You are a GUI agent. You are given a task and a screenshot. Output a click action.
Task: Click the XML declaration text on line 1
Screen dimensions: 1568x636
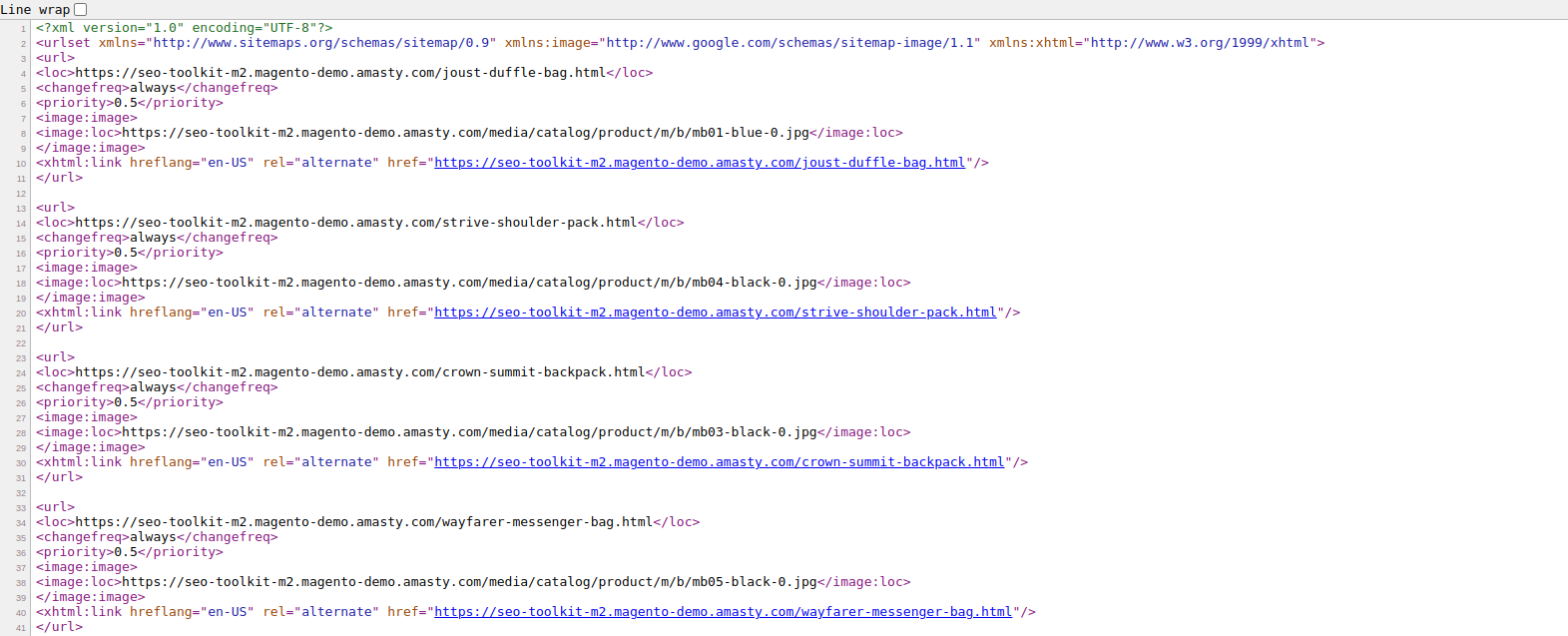pos(185,28)
